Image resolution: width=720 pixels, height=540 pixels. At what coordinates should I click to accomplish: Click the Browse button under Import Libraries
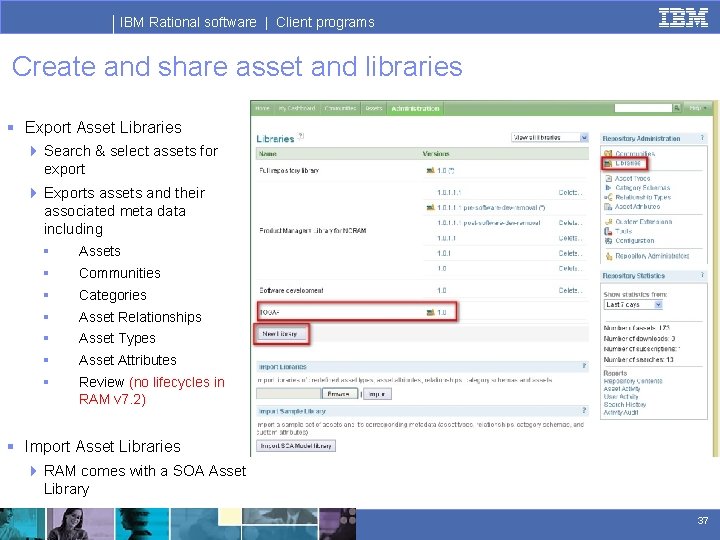[x=339, y=394]
